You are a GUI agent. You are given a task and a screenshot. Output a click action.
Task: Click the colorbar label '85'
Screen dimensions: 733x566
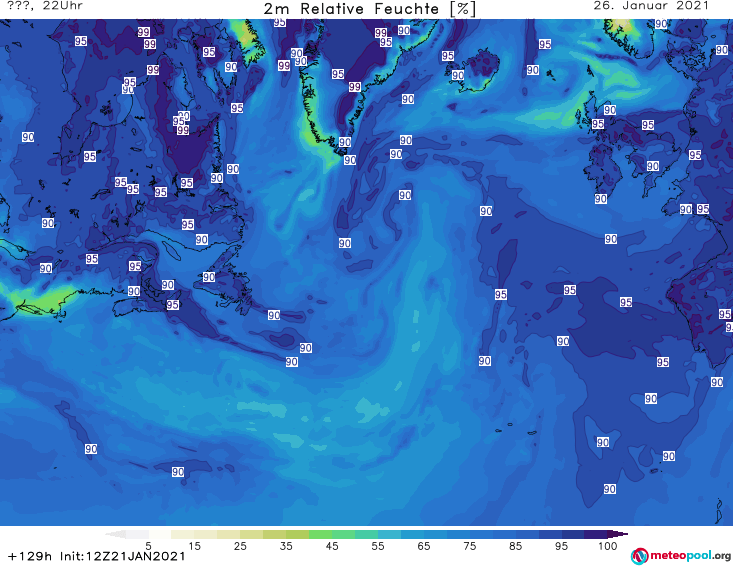coord(516,546)
